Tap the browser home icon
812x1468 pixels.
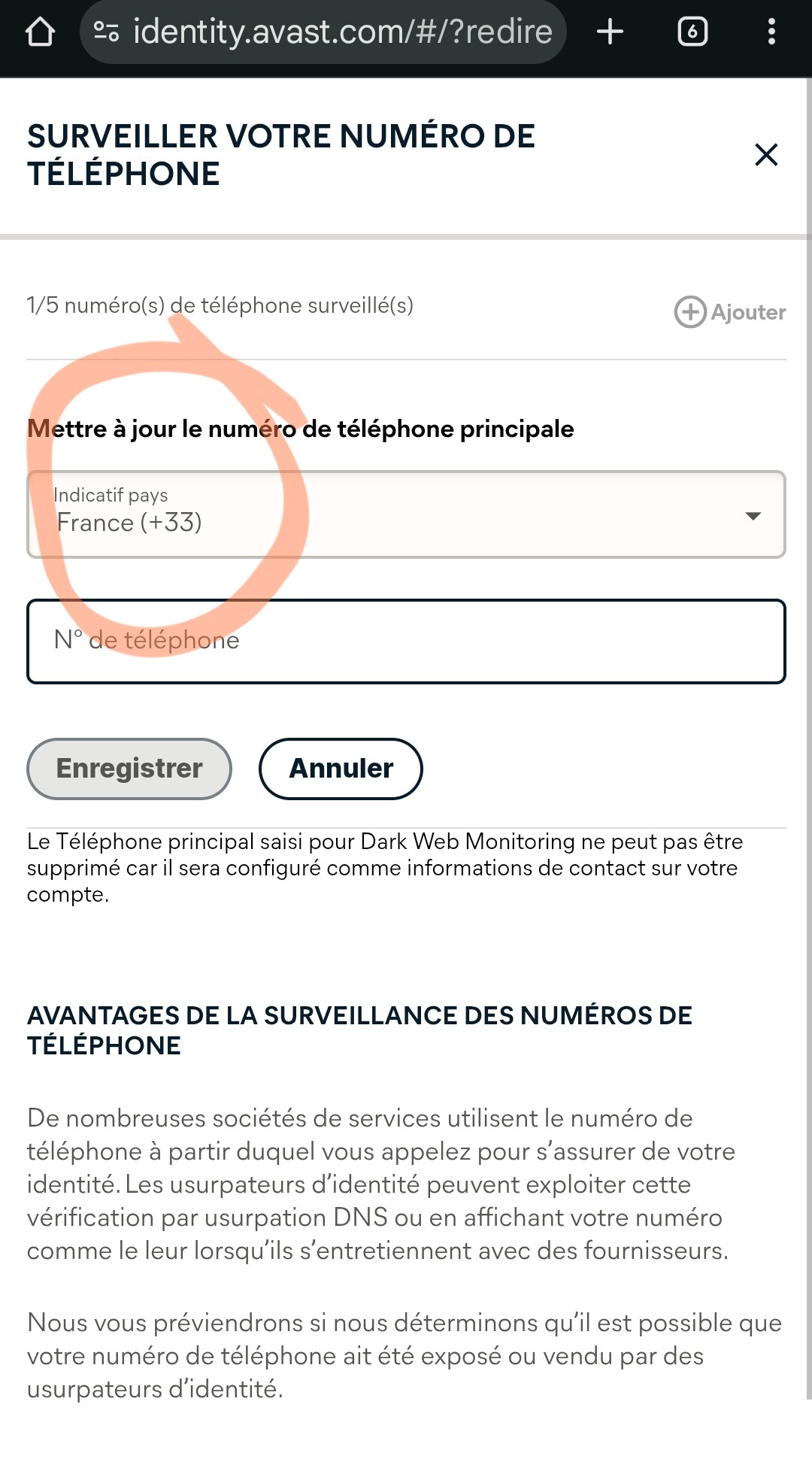coord(40,32)
